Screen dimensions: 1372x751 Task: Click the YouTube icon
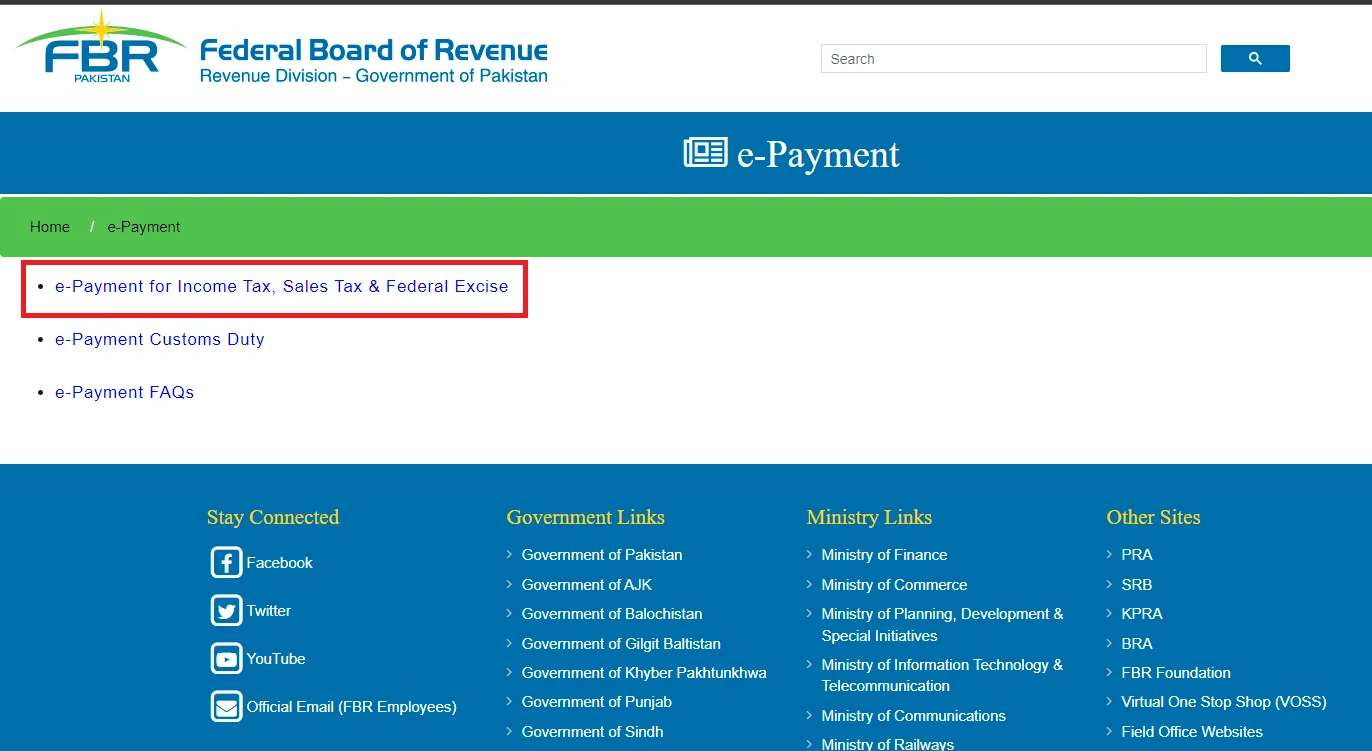tap(227, 658)
